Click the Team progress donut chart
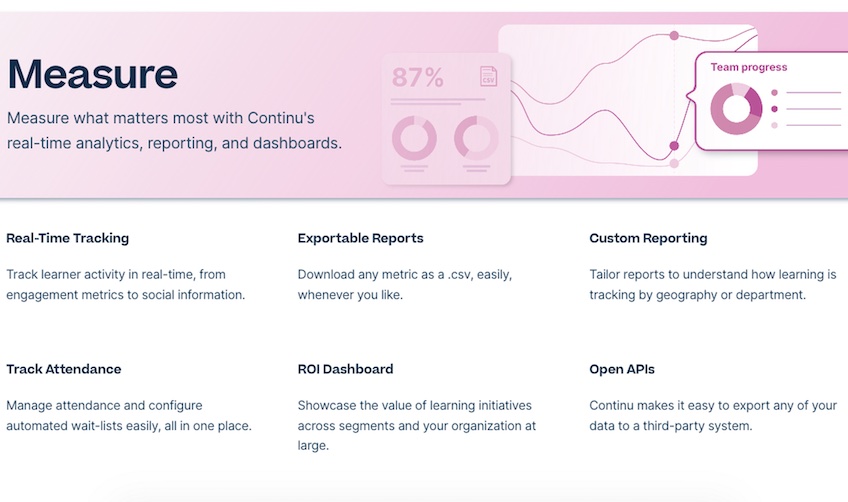Viewport: 848px width, 502px height. pyautogui.click(x=736, y=109)
